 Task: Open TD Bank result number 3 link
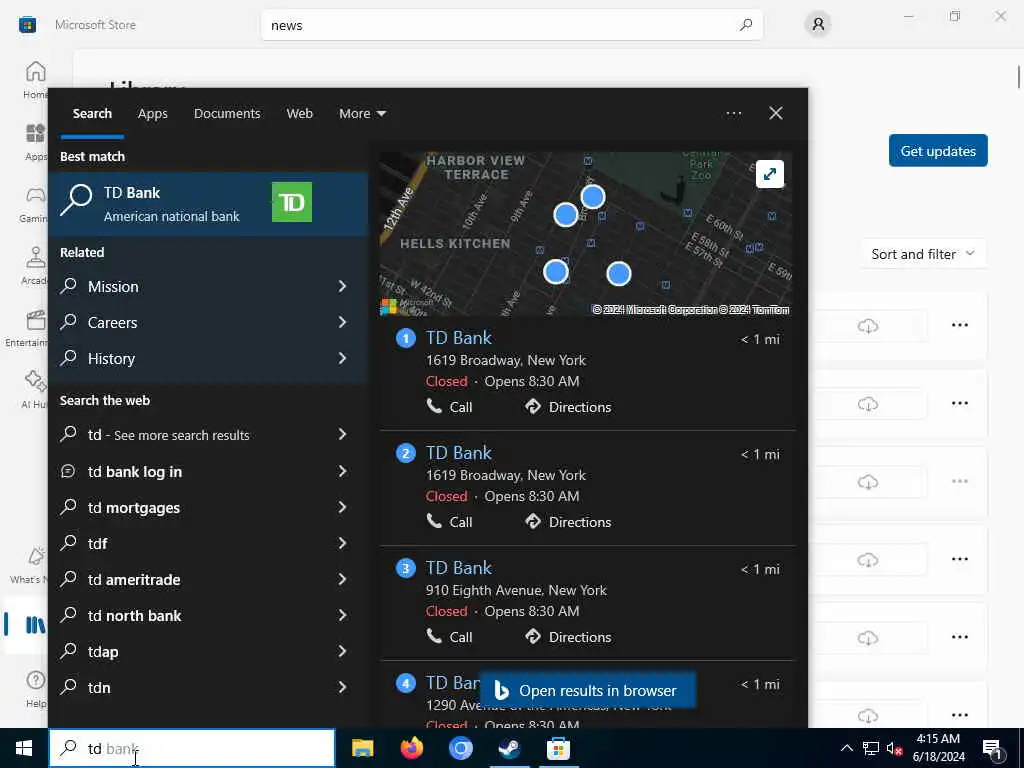(x=458, y=568)
